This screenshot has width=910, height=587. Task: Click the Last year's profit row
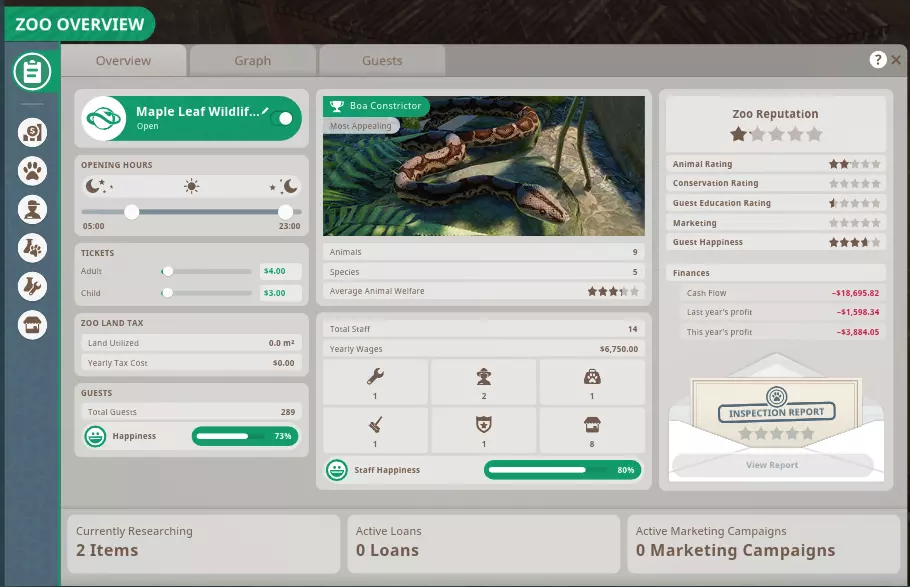coord(782,312)
